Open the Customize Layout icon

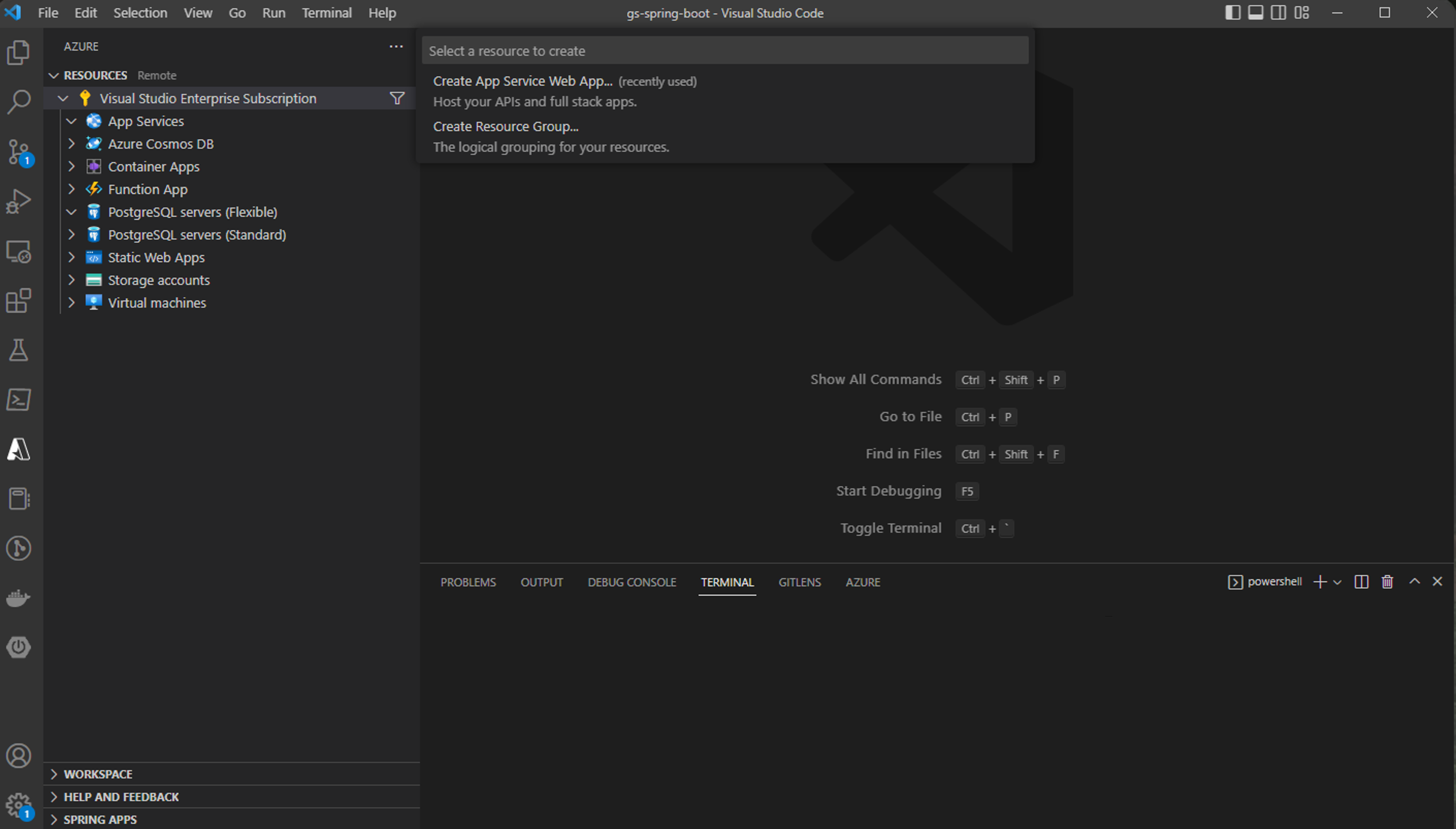coord(1302,13)
